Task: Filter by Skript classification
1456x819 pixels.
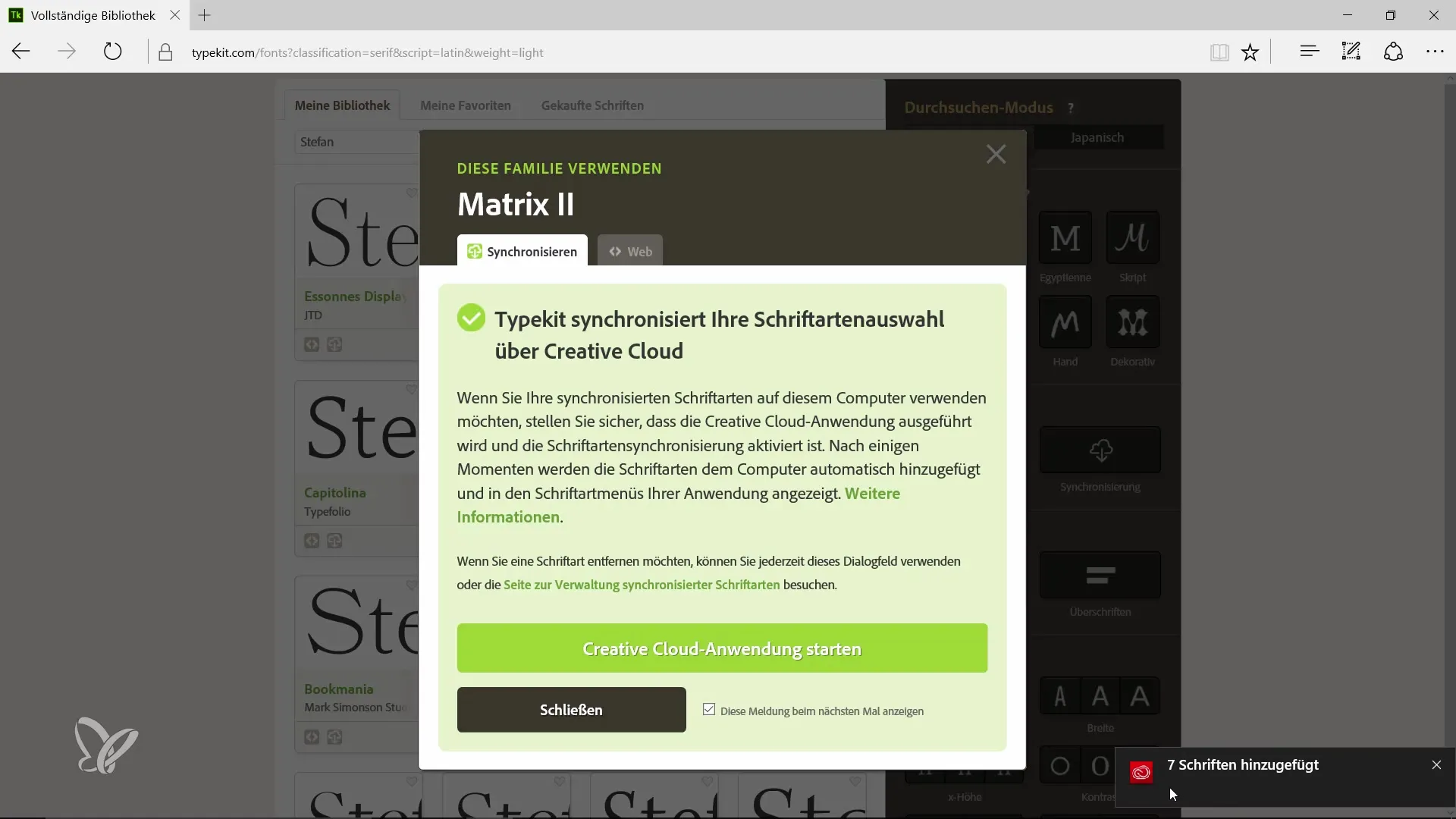Action: point(1133,238)
